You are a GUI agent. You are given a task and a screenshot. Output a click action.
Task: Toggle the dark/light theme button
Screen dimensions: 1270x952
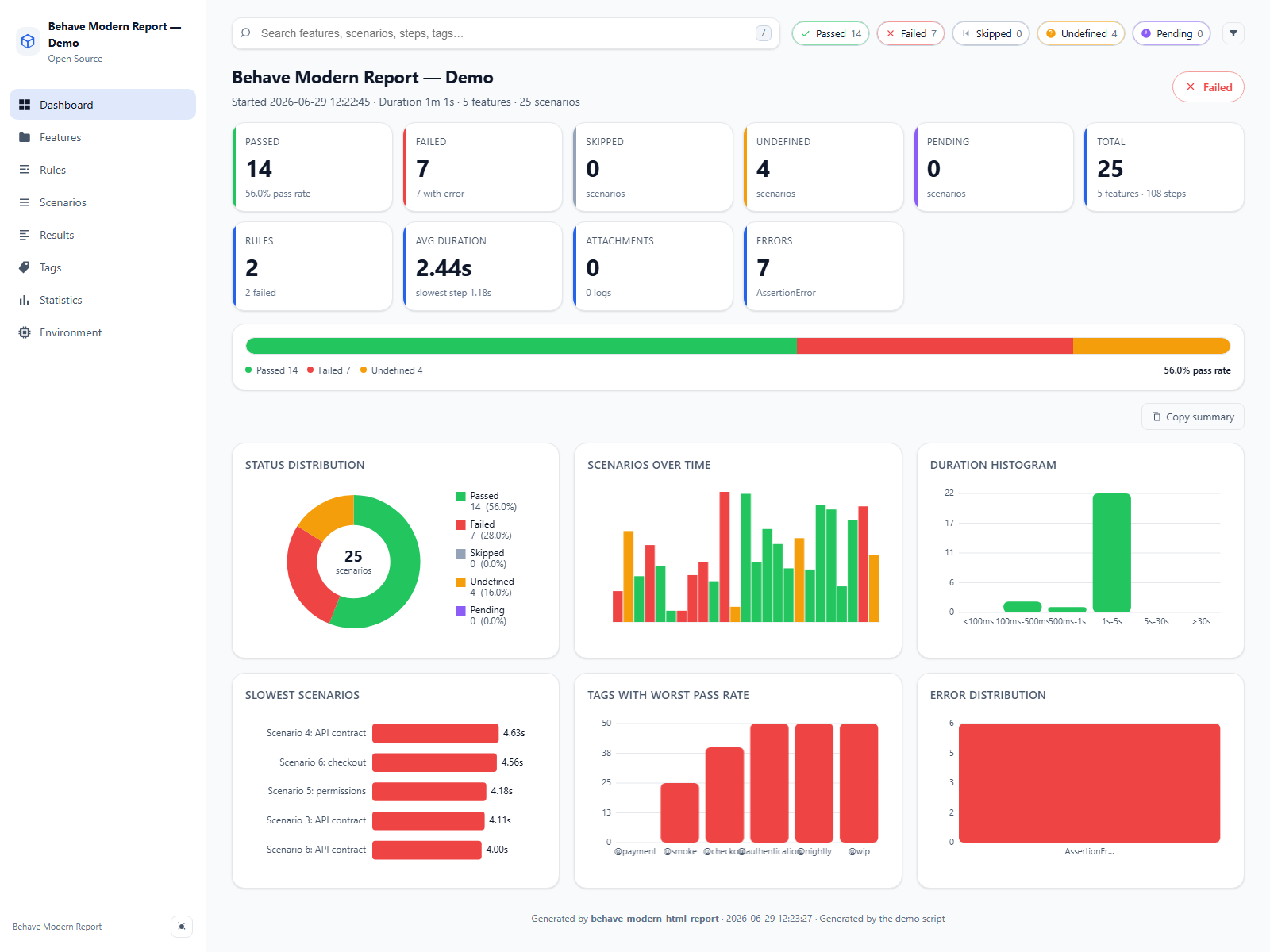point(182,926)
